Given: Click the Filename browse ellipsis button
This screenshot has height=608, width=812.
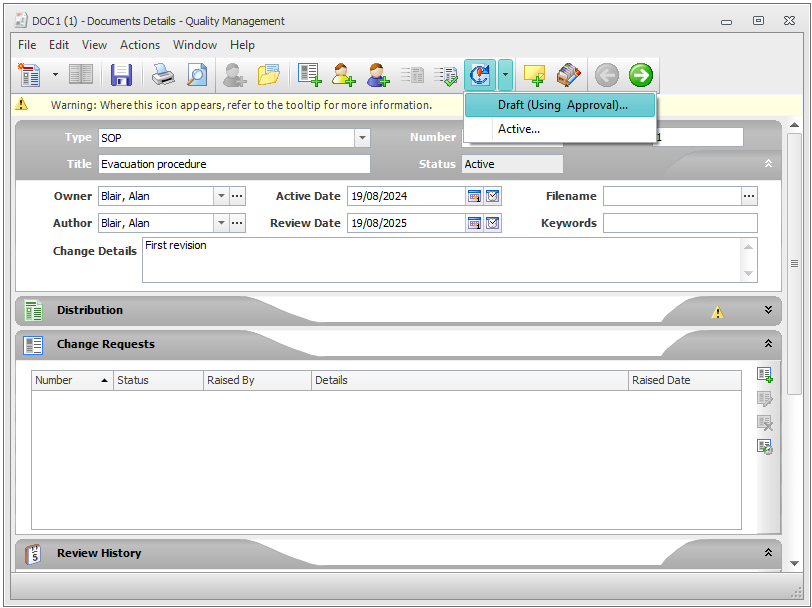Looking at the screenshot, I should 749,197.
